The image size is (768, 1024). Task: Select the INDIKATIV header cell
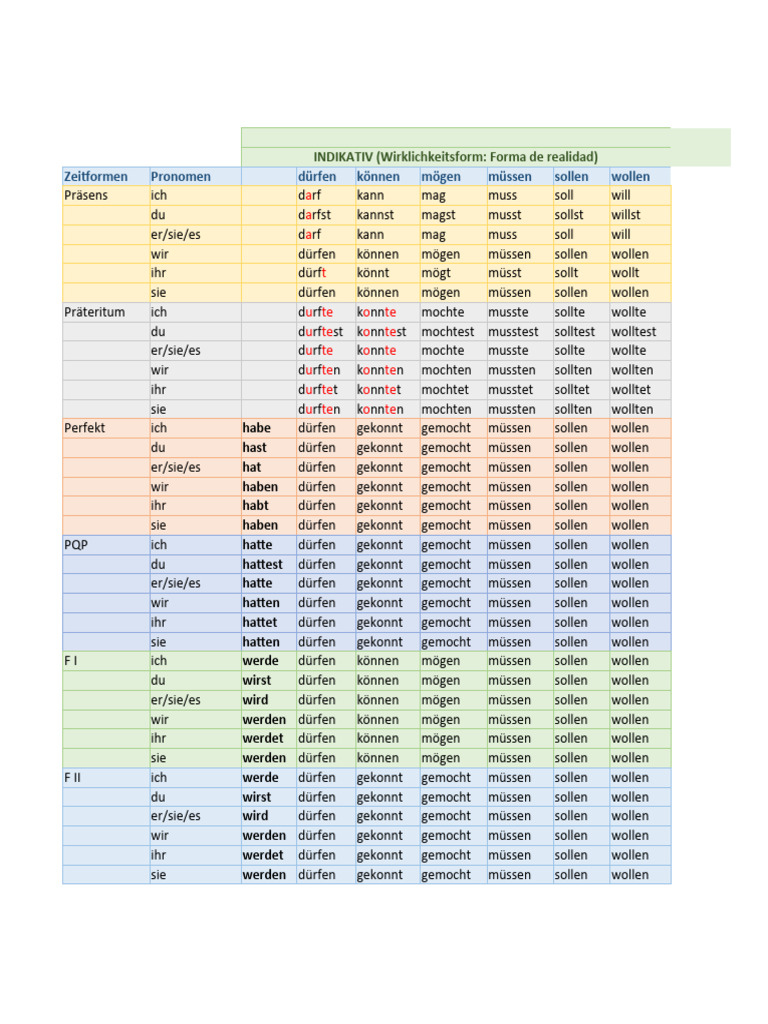[456, 157]
